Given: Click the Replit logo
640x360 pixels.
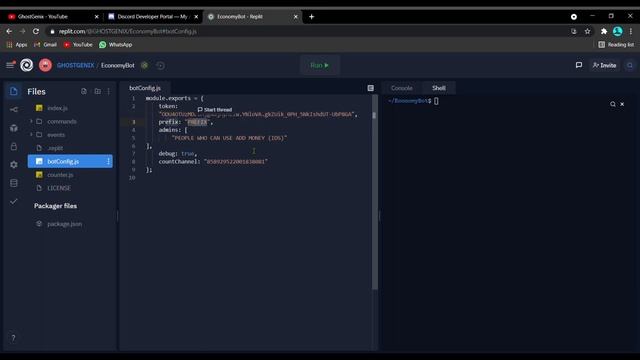Looking at the screenshot, I should pyautogui.click(x=27, y=65).
